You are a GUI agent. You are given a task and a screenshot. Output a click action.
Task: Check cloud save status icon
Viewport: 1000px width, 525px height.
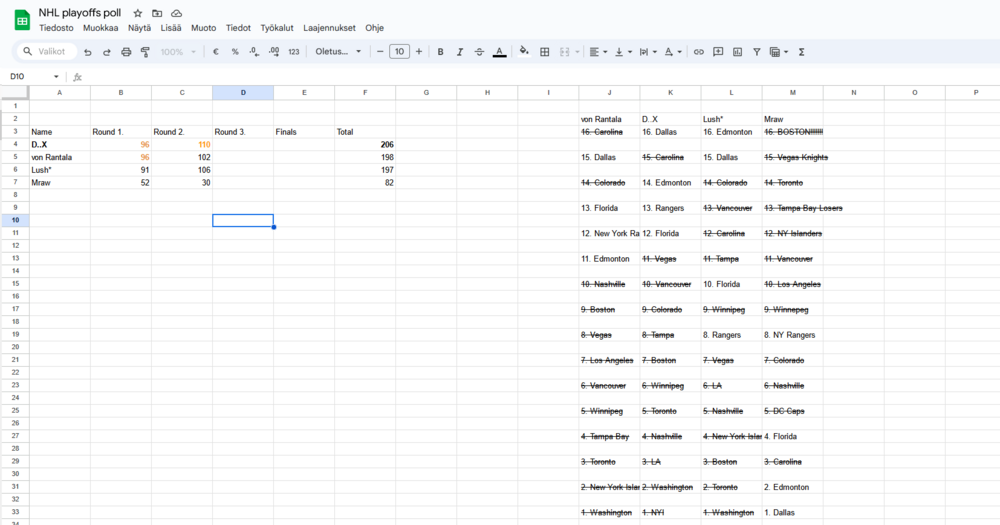pyautogui.click(x=177, y=13)
